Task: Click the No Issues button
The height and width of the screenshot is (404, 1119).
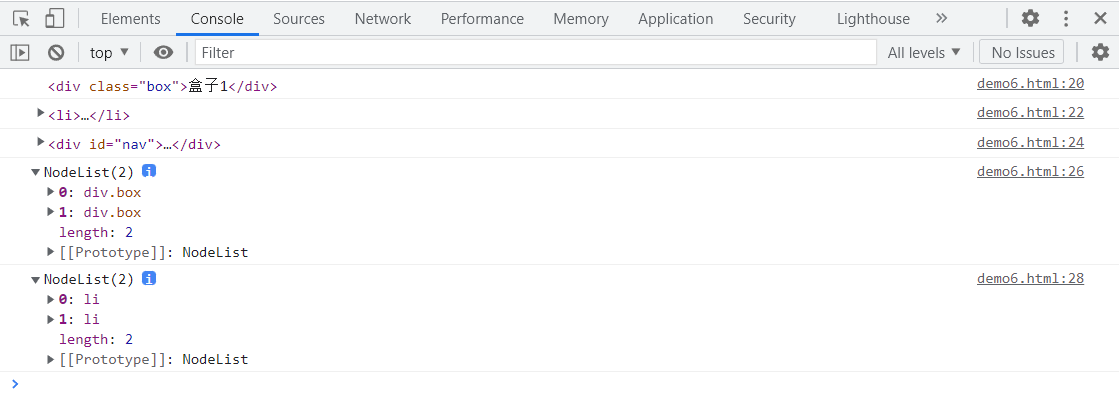Action: (1023, 53)
